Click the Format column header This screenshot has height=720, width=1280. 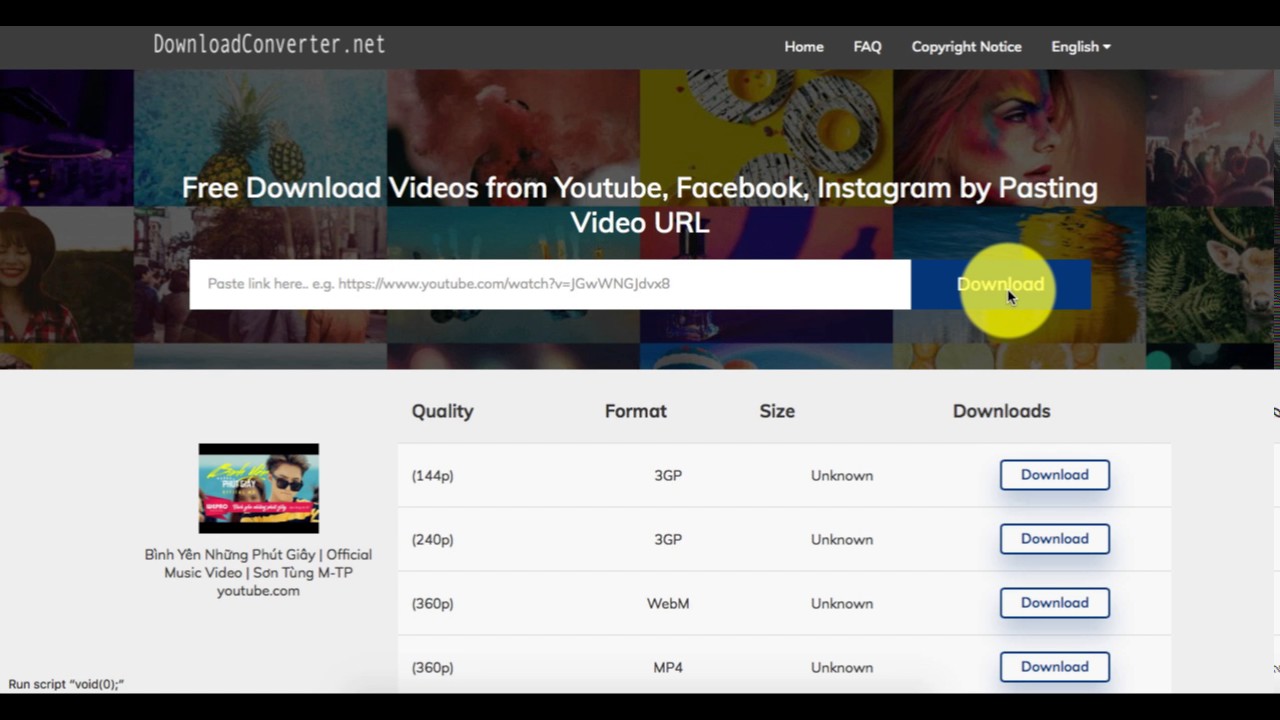(x=635, y=411)
